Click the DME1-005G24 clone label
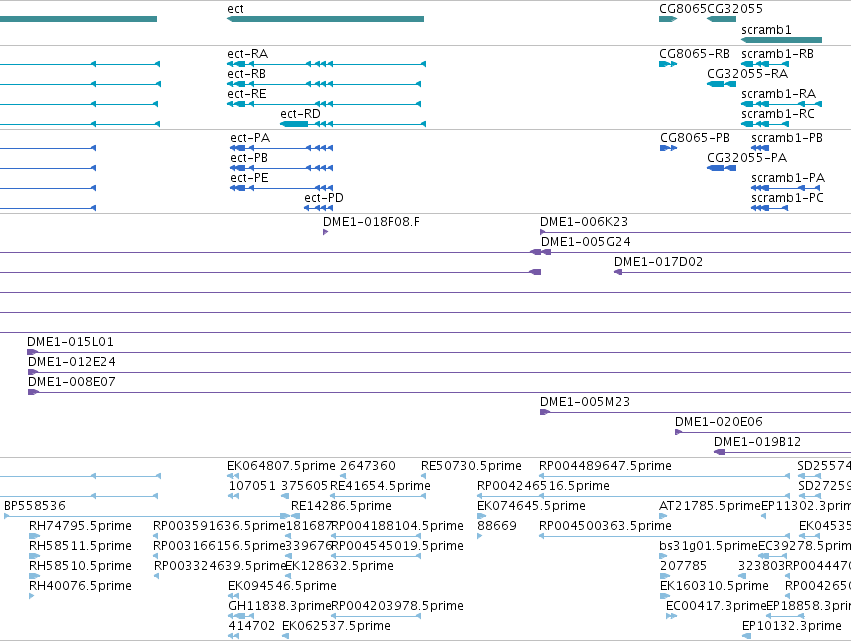This screenshot has height=641, width=851. tap(586, 242)
